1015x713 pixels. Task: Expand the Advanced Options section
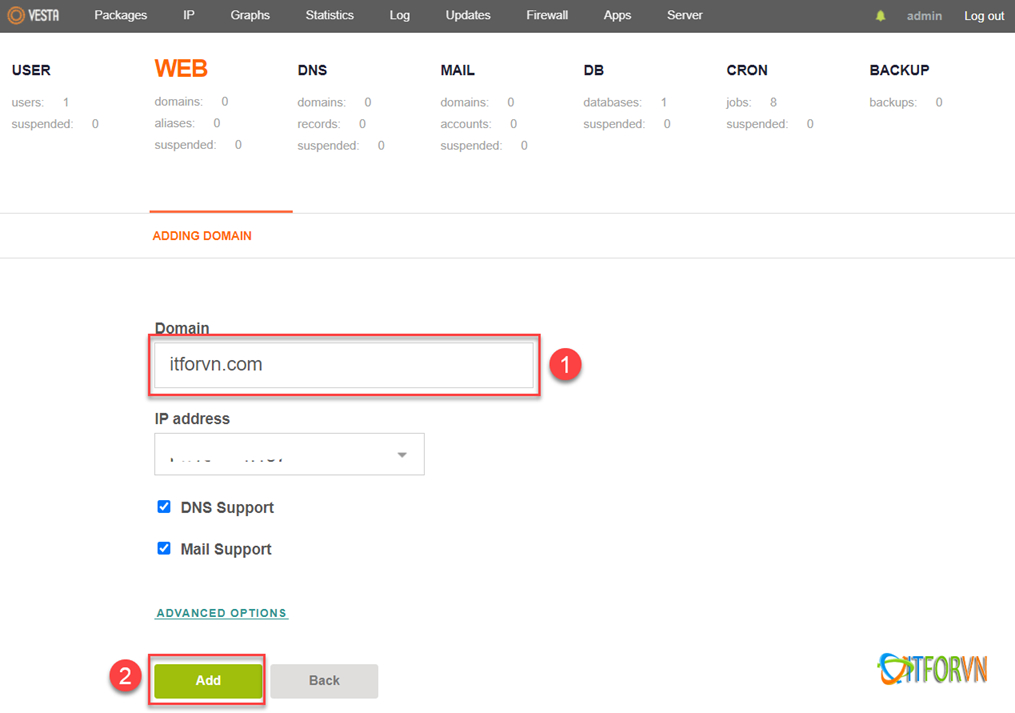[x=222, y=613]
